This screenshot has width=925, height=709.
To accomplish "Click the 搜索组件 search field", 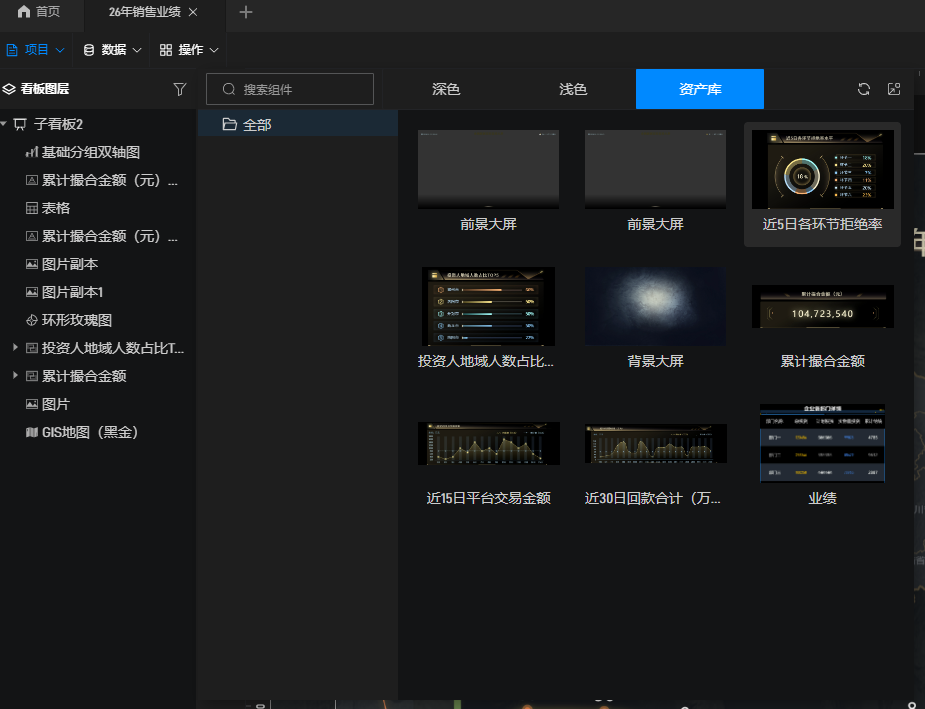I will pyautogui.click(x=300, y=89).
